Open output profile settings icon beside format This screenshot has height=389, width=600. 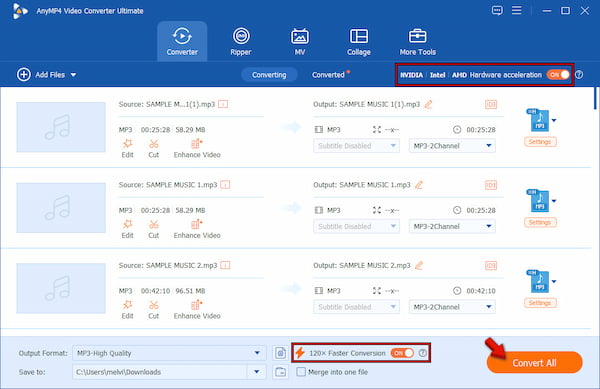click(x=280, y=353)
